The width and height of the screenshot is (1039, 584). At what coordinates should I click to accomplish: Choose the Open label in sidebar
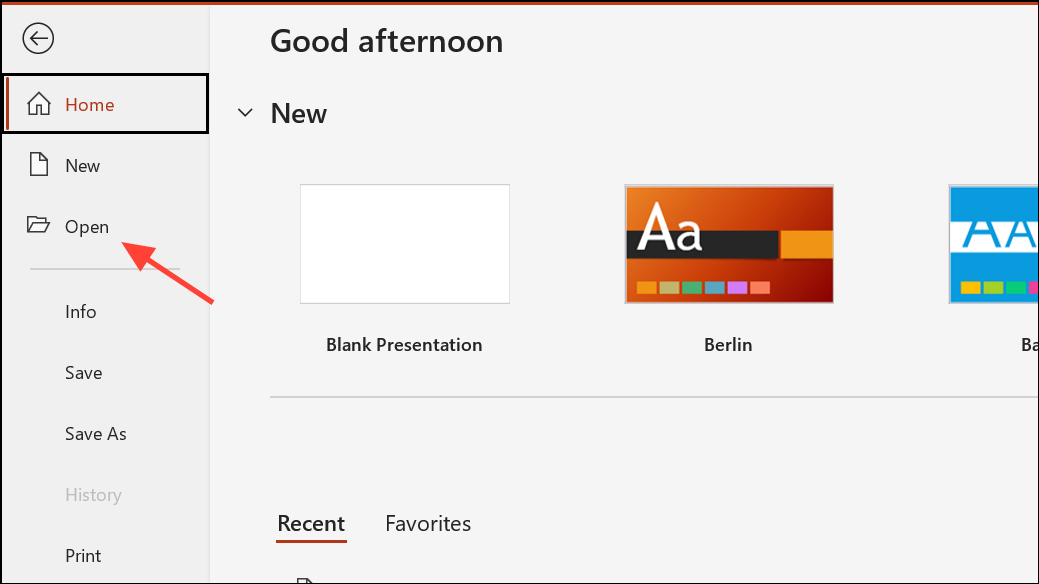pos(87,227)
